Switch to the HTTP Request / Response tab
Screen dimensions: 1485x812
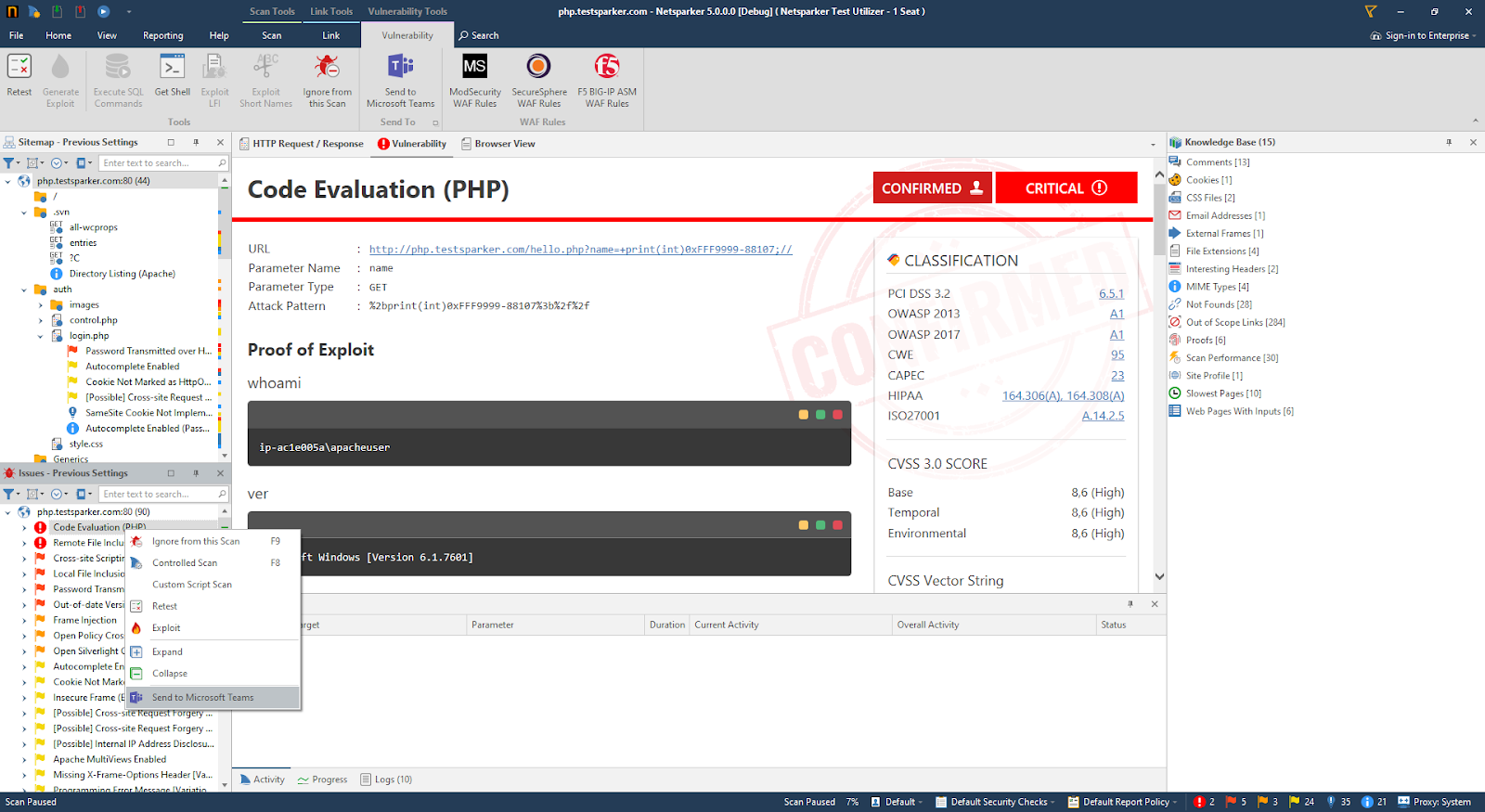coord(302,144)
